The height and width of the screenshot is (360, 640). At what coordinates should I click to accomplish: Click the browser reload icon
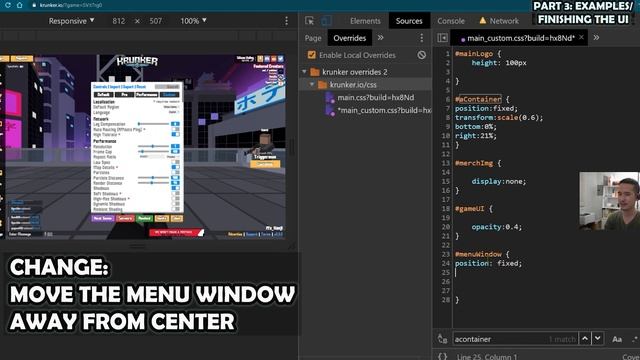coord(8,5)
